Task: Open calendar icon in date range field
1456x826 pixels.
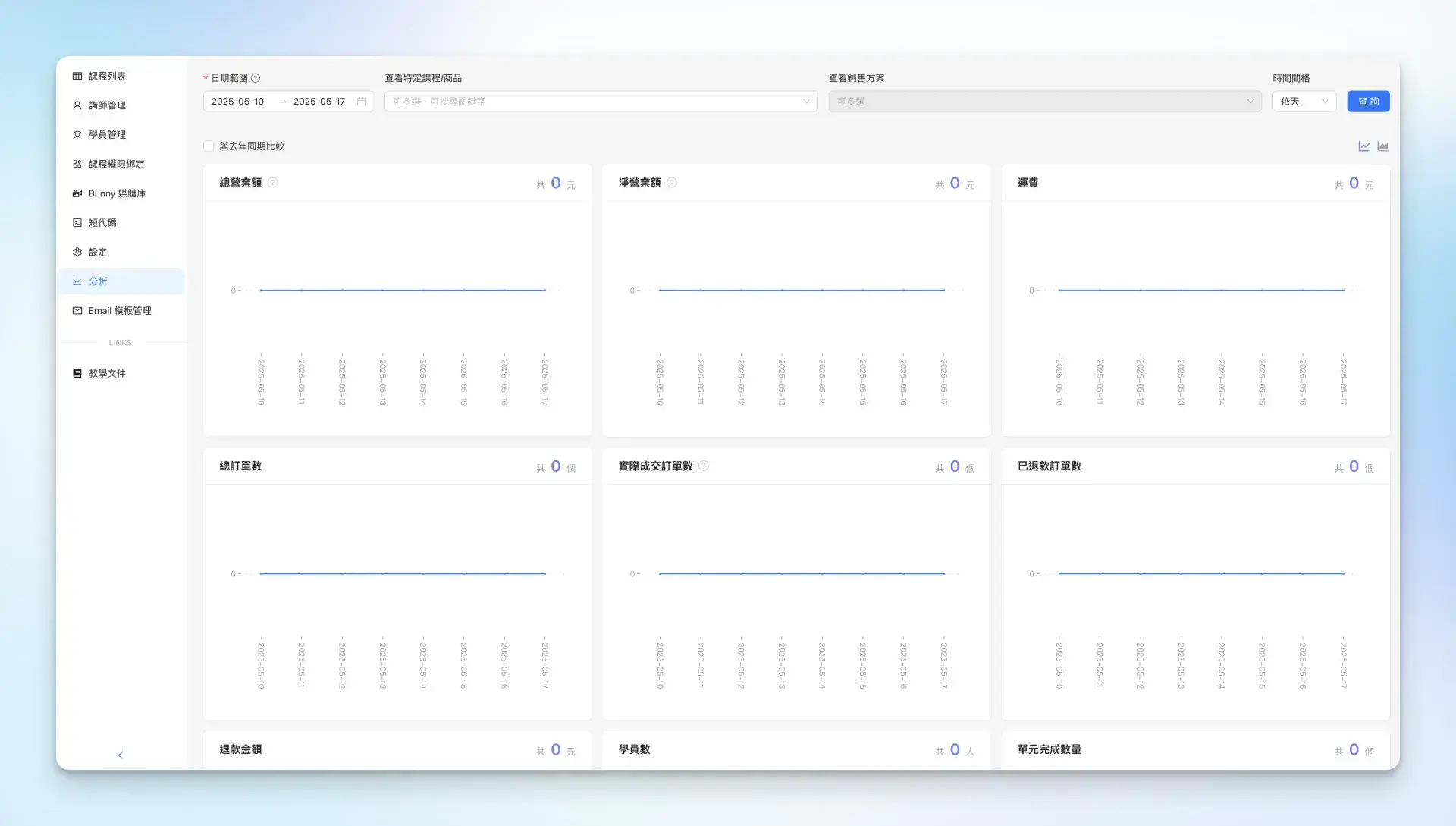Action: tap(362, 102)
